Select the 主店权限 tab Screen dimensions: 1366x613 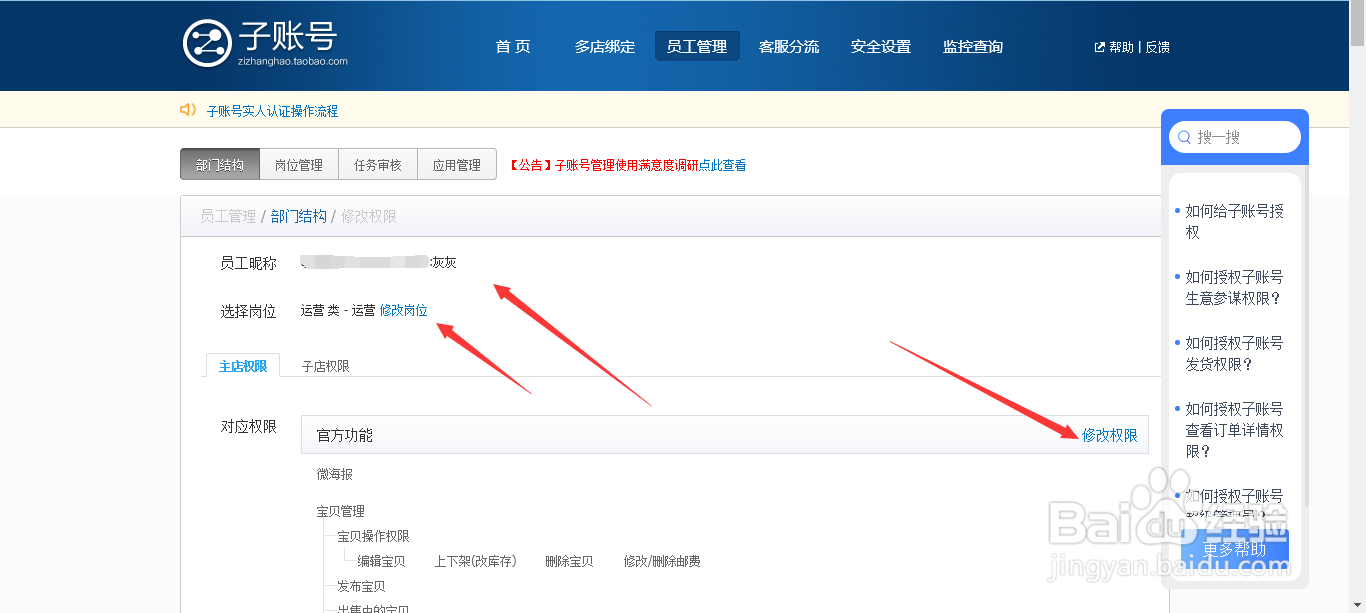pos(243,366)
